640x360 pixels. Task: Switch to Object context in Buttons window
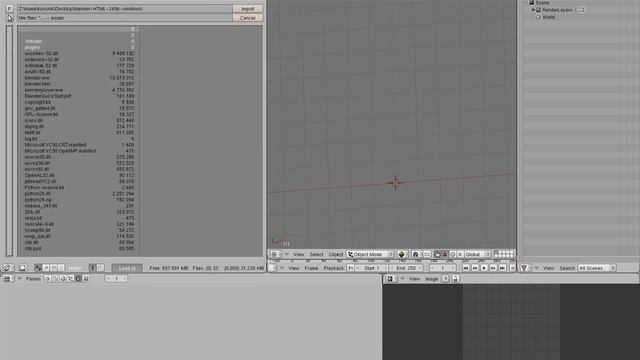pyautogui.click(x=70, y=279)
